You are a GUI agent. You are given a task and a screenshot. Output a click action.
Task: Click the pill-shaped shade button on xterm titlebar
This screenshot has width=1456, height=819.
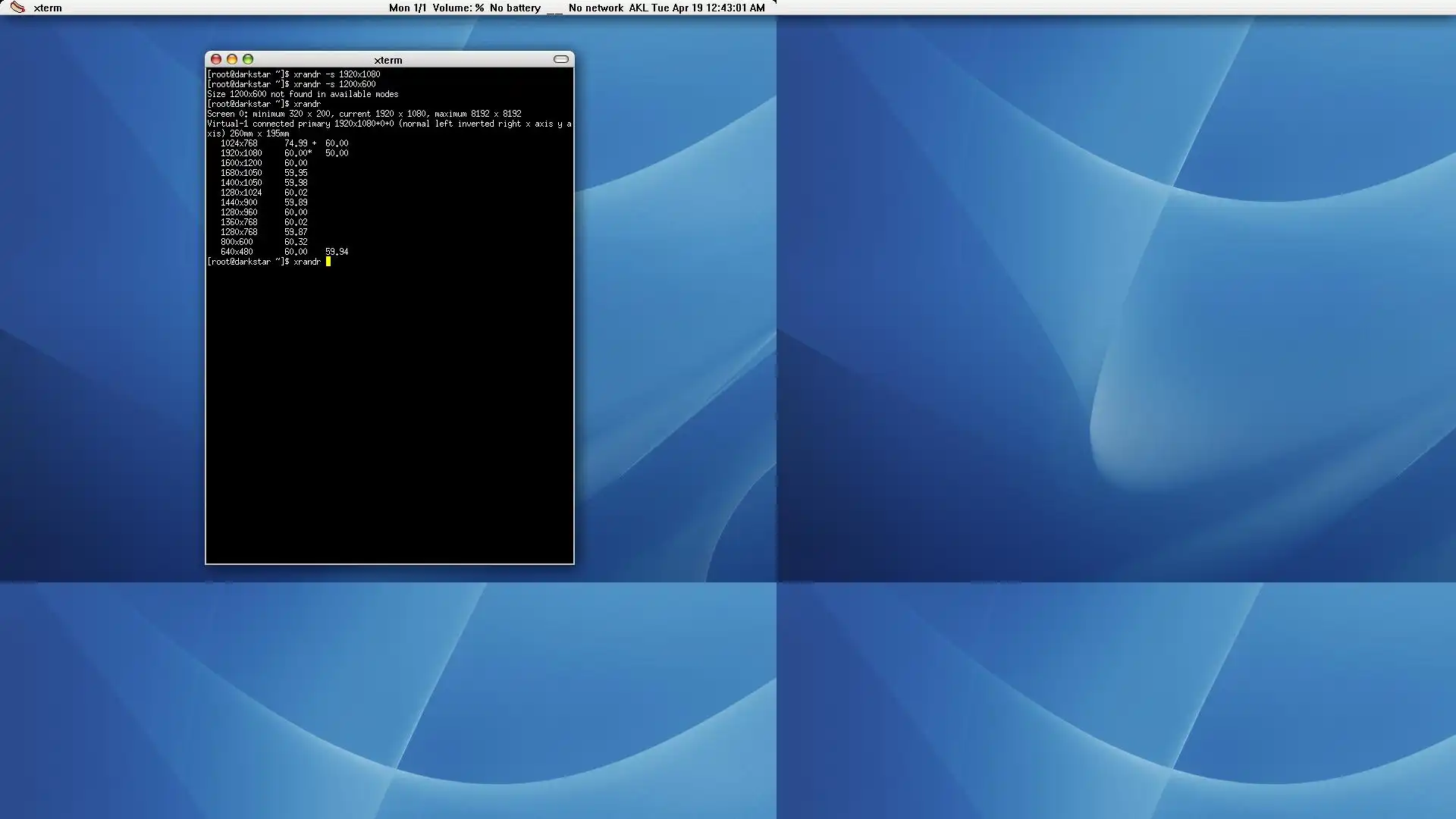[x=561, y=59]
